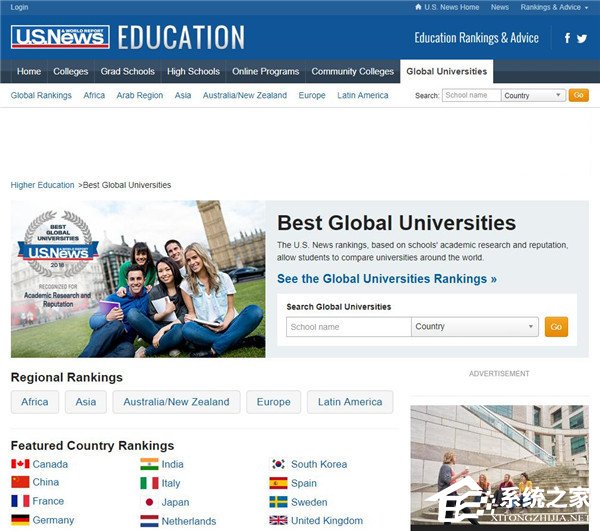This screenshot has height=531, width=600.
Task: Open the Country dropdown in top search bar
Action: pyautogui.click(x=533, y=95)
